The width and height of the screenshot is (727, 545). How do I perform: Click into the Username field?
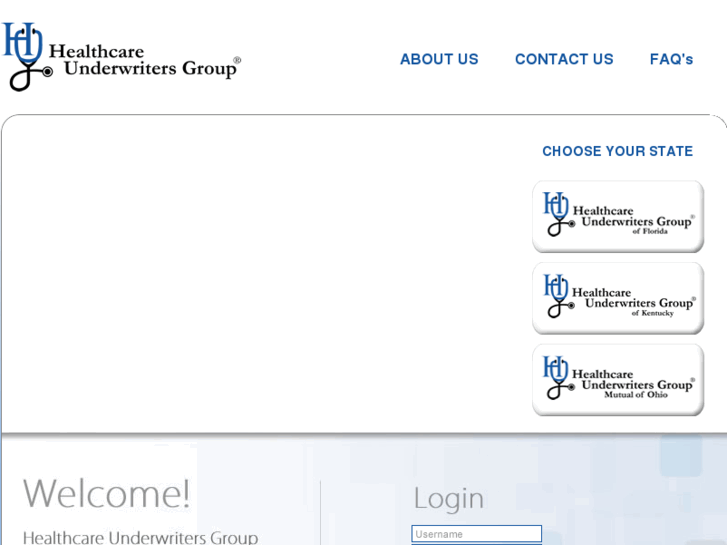(477, 534)
